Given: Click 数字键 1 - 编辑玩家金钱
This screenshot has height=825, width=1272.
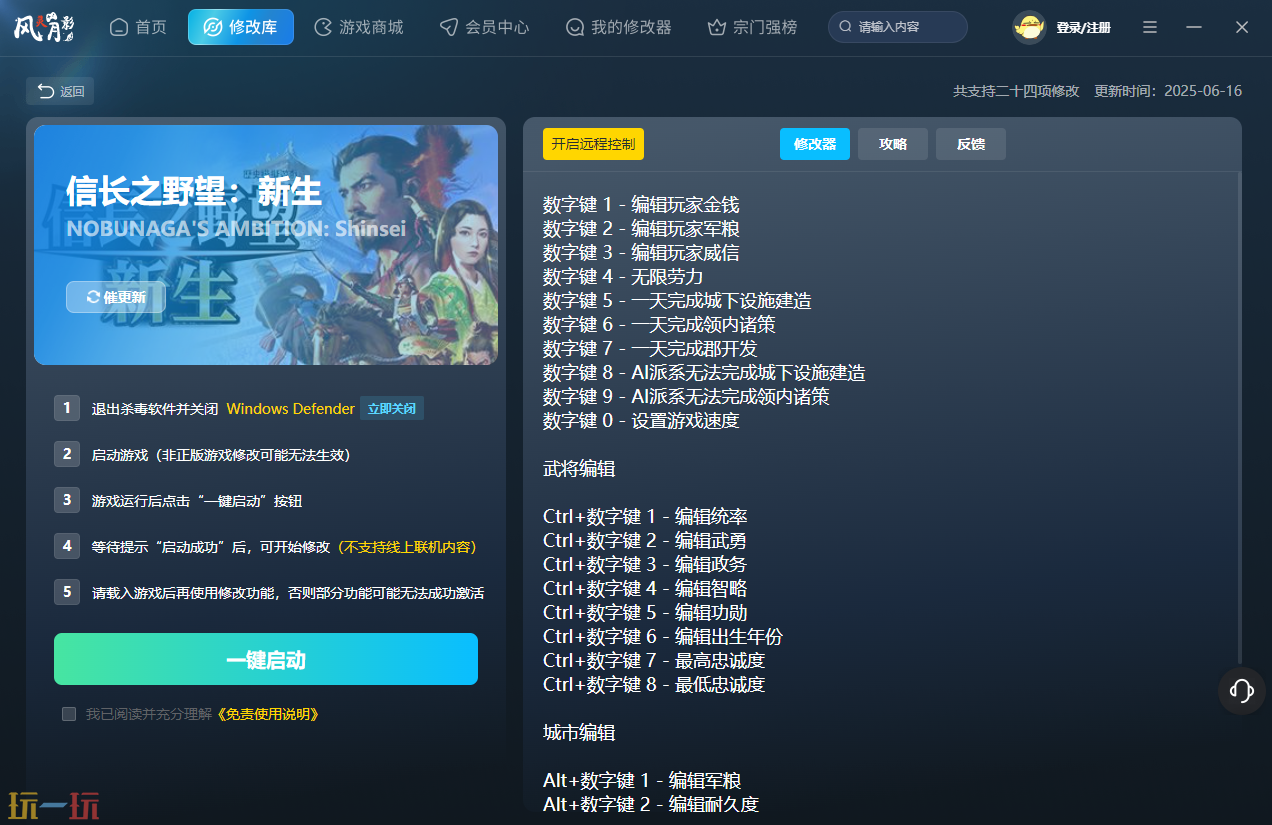Looking at the screenshot, I should [x=641, y=205].
